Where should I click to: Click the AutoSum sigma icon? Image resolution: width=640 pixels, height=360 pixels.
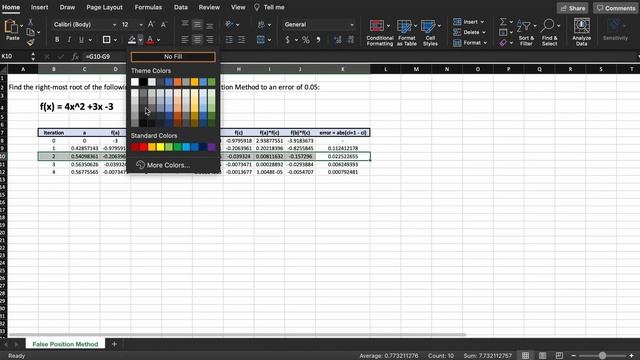(503, 22)
